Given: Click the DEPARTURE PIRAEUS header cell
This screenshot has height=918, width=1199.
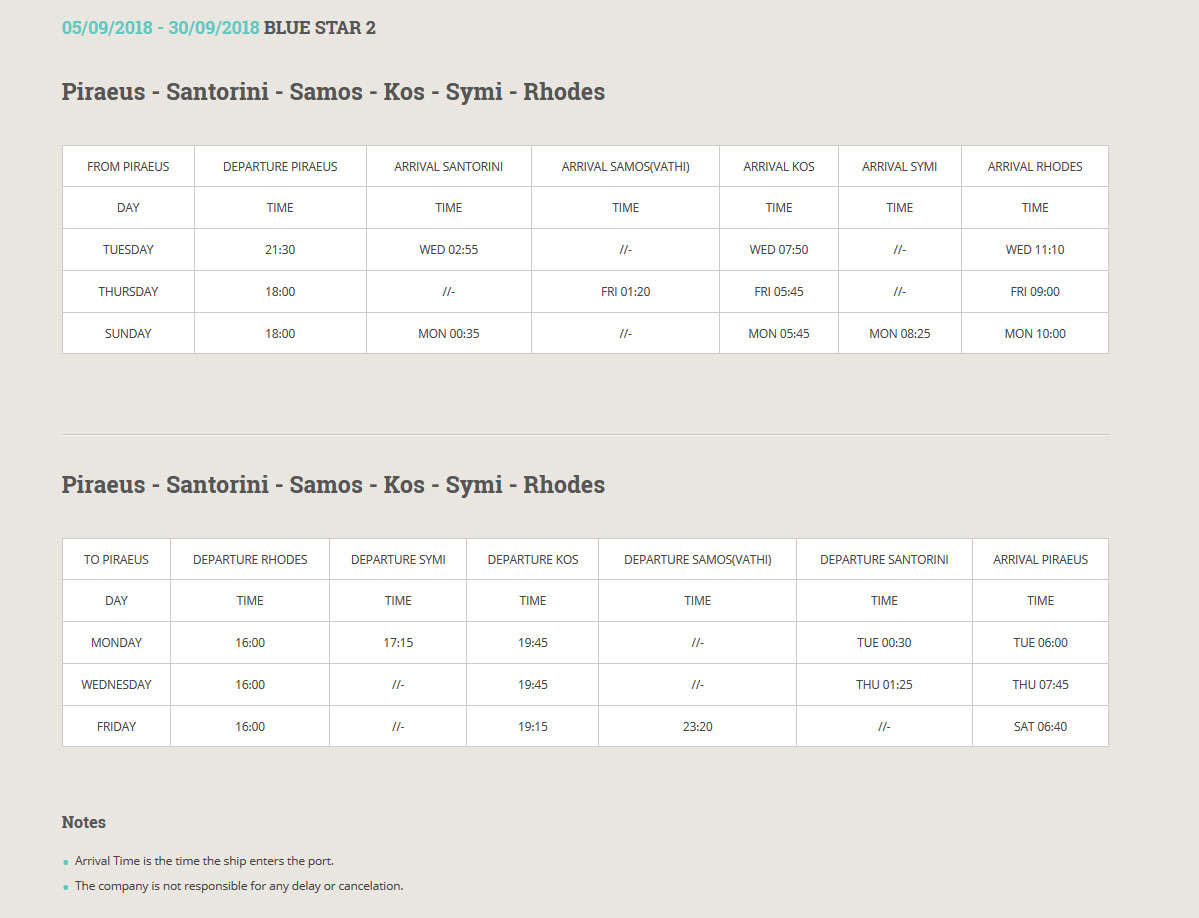Looking at the screenshot, I should pyautogui.click(x=280, y=167).
